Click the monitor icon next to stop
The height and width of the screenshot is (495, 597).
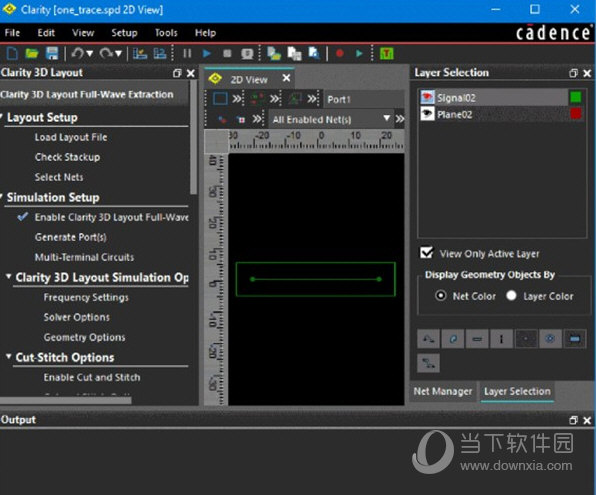247,54
